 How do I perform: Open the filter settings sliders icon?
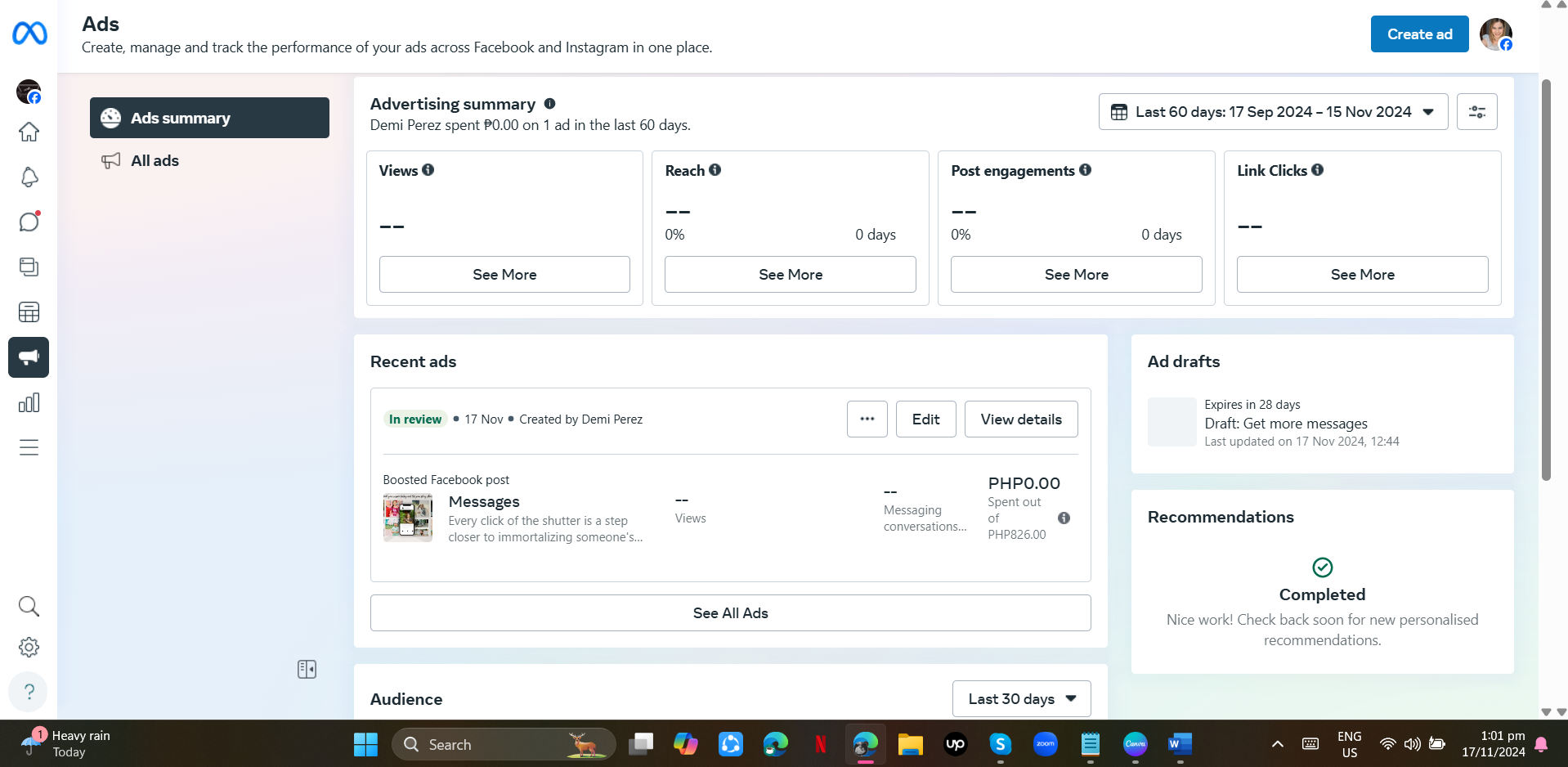coord(1477,112)
